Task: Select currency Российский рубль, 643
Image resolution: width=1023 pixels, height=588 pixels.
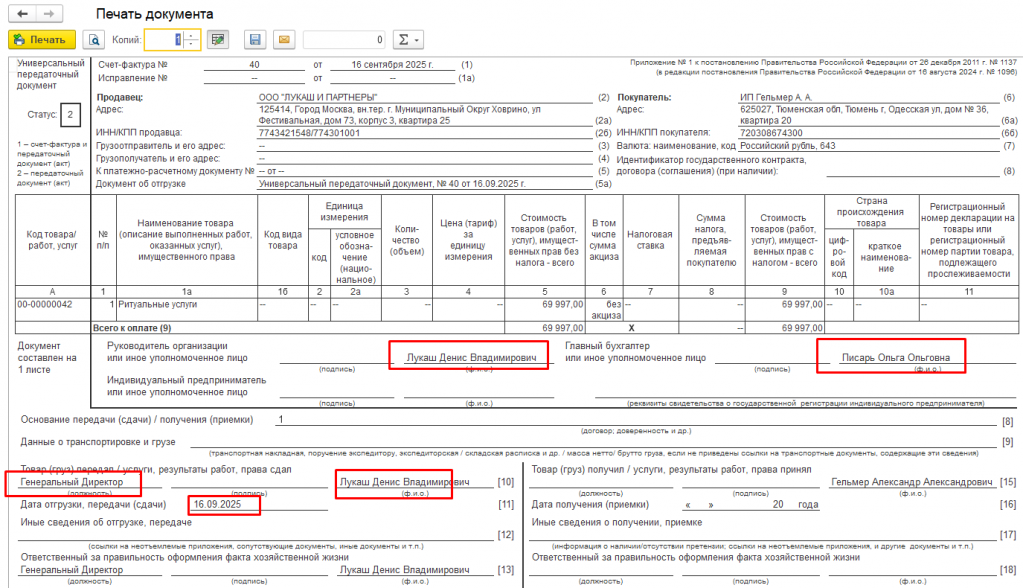Action: [x=787, y=146]
